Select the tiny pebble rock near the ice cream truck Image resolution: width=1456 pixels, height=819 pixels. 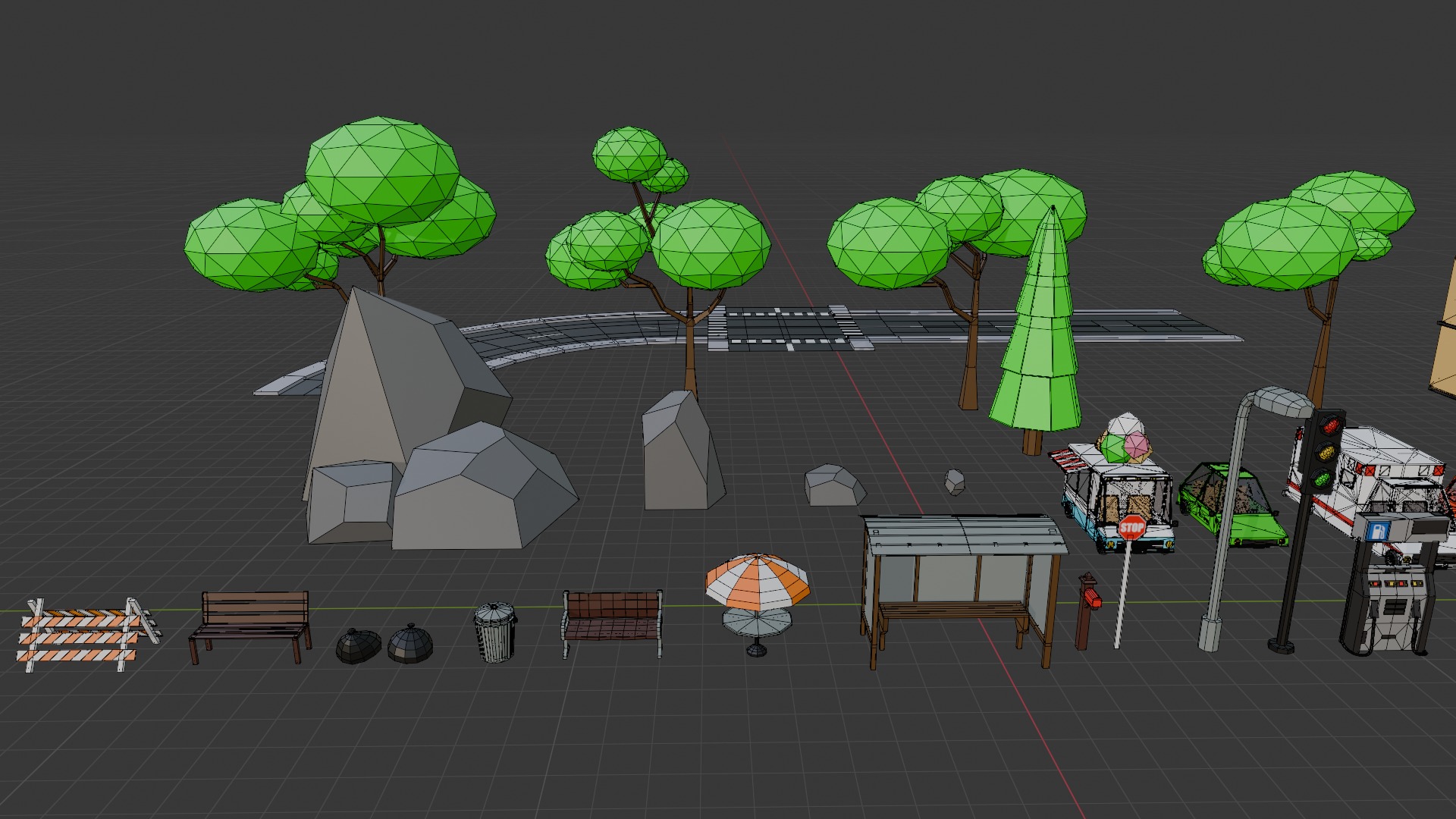(955, 482)
